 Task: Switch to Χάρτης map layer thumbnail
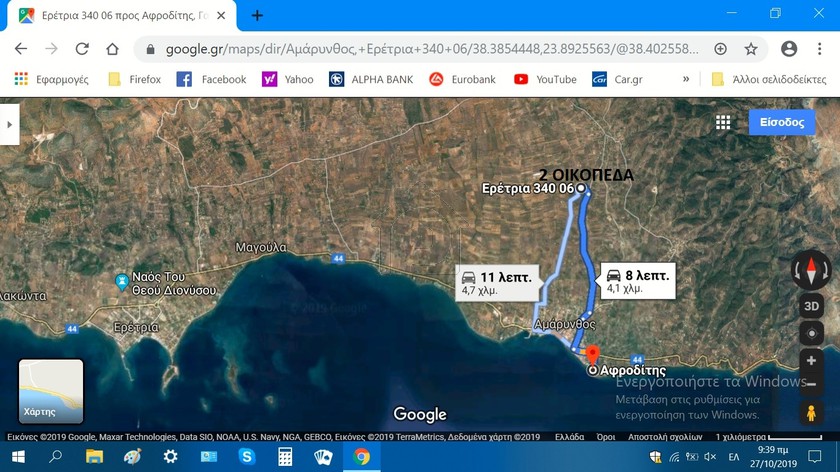(51, 391)
